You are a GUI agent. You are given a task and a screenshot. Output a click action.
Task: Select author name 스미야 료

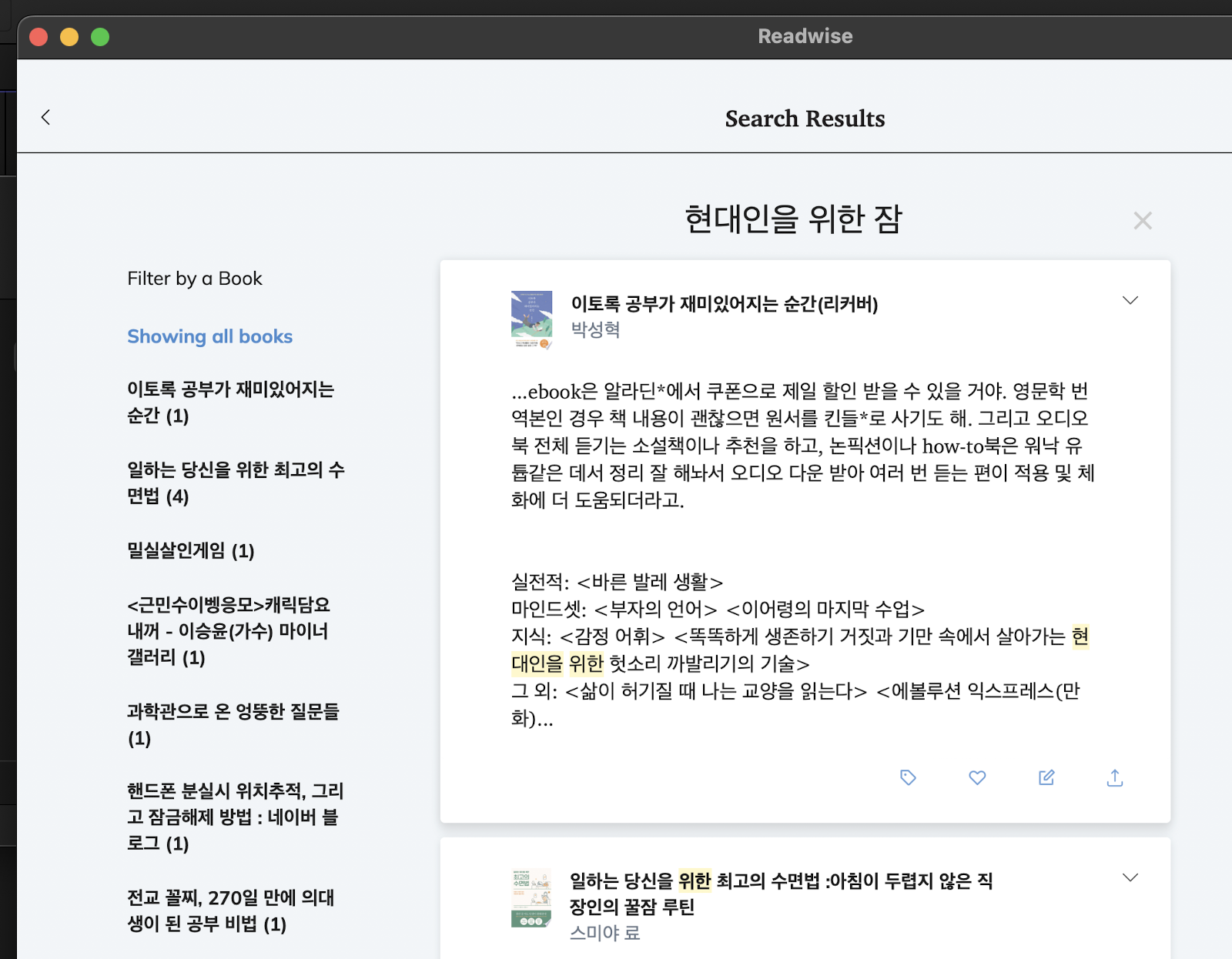tap(605, 933)
